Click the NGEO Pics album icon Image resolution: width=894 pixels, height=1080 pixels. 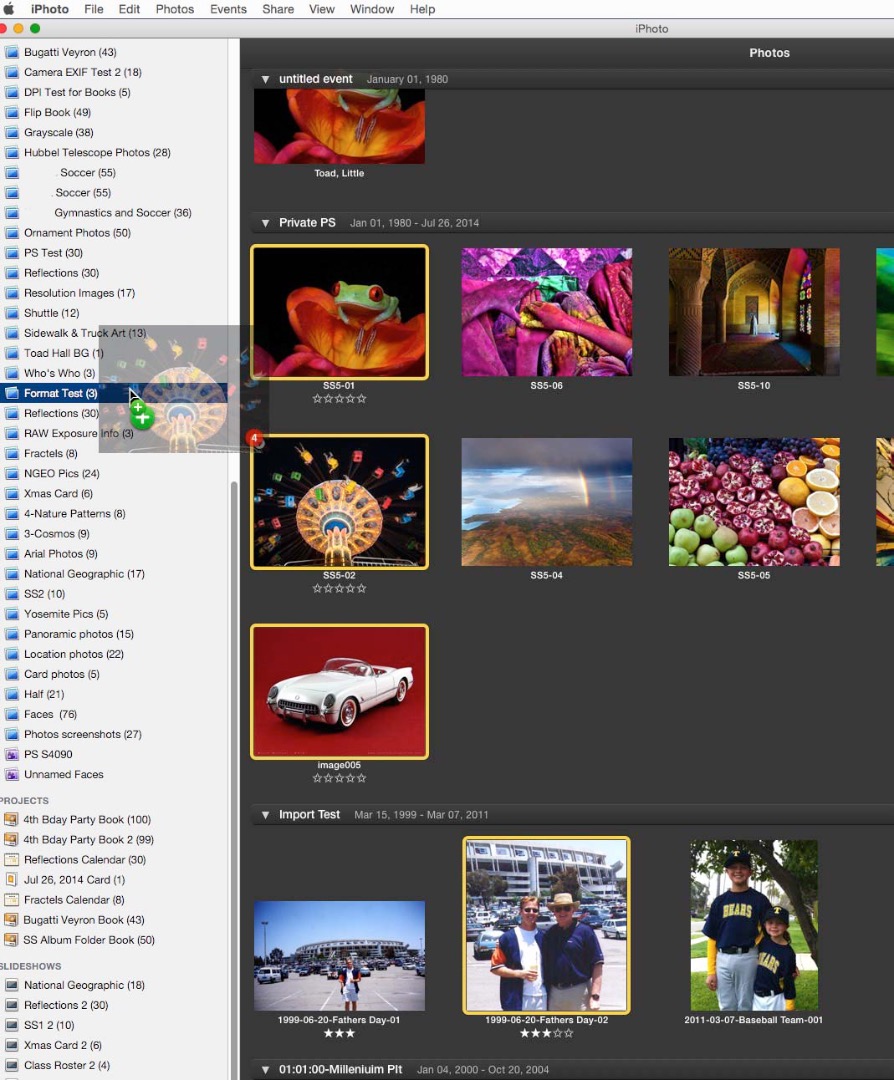coord(12,473)
